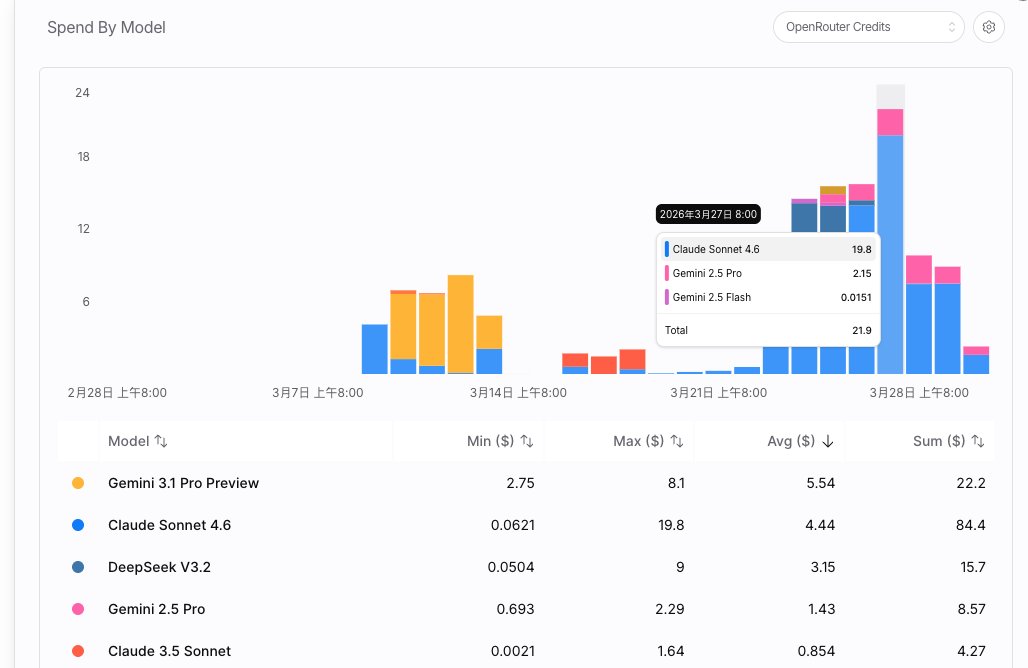Click sort arrows icon beside Model header
This screenshot has height=668, width=1028.
pos(161,441)
